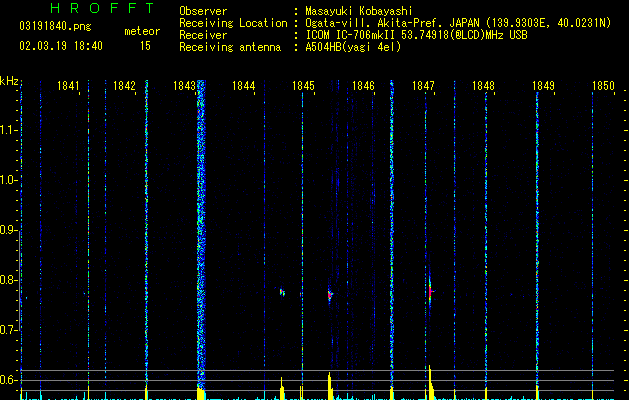Click the Receiver label
This screenshot has width=629, height=400.
click(203, 35)
